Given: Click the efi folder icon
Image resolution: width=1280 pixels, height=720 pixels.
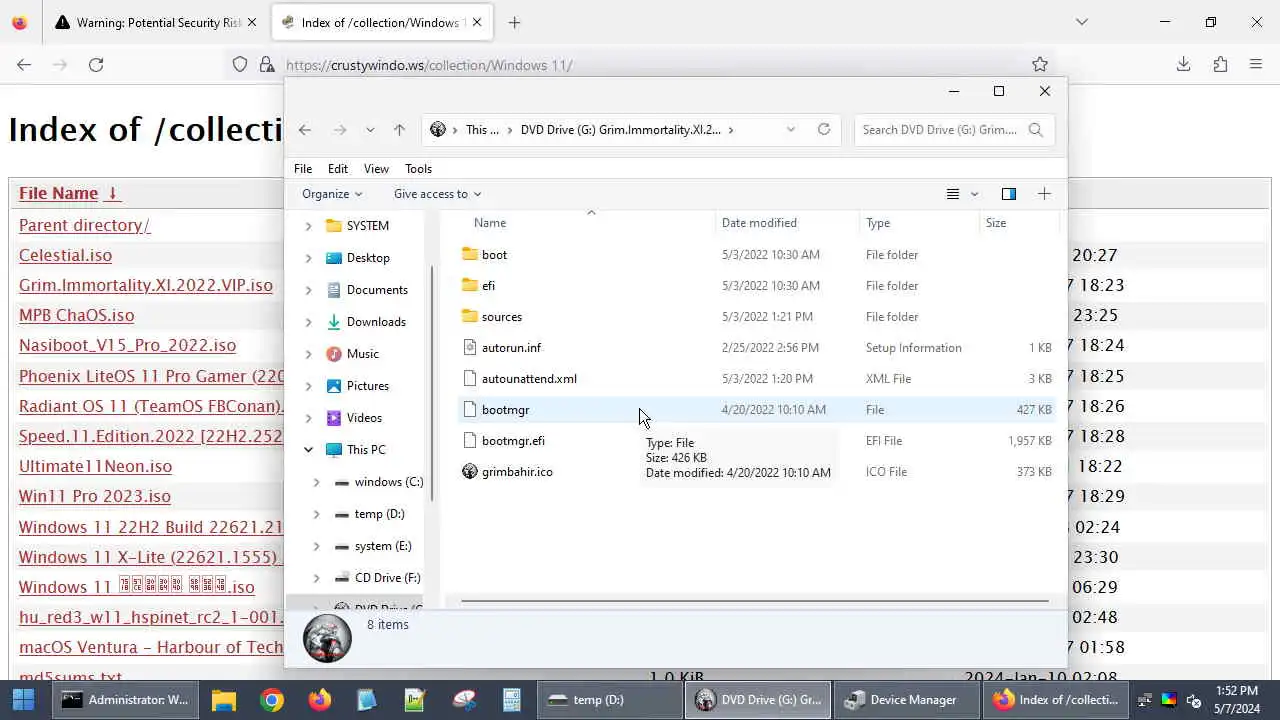Looking at the screenshot, I should coord(470,285).
